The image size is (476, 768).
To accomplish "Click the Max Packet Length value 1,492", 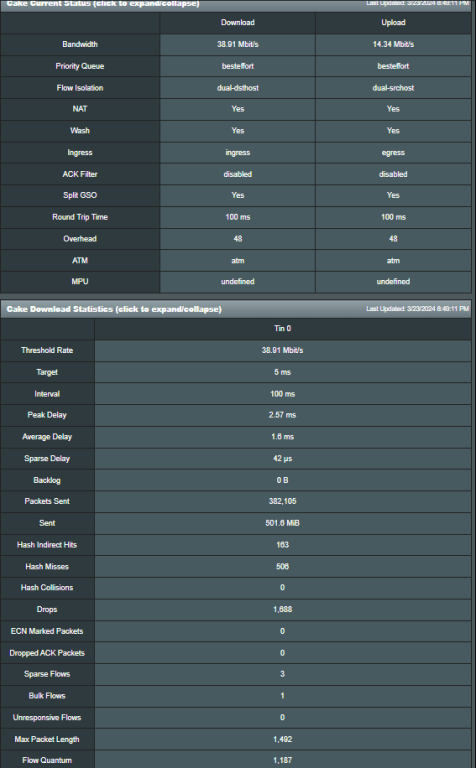I will pyautogui.click(x=283, y=740).
